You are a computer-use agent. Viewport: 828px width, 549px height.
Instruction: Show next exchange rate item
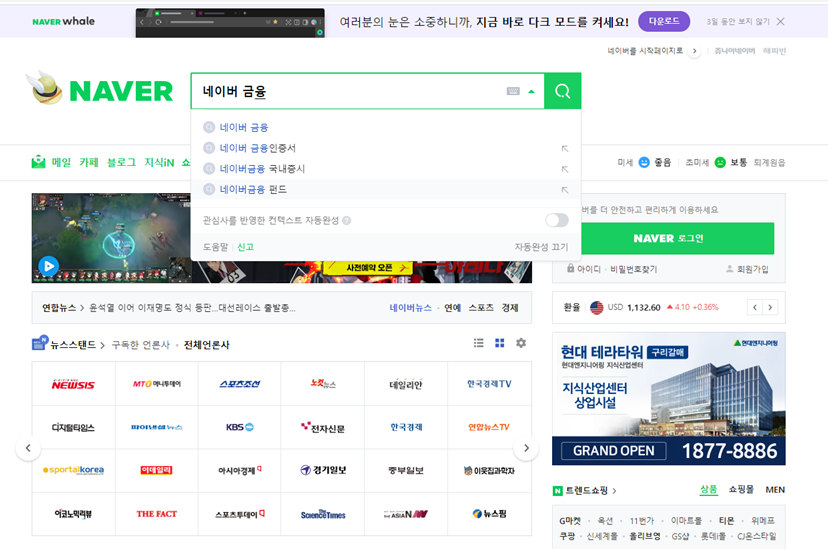point(770,307)
